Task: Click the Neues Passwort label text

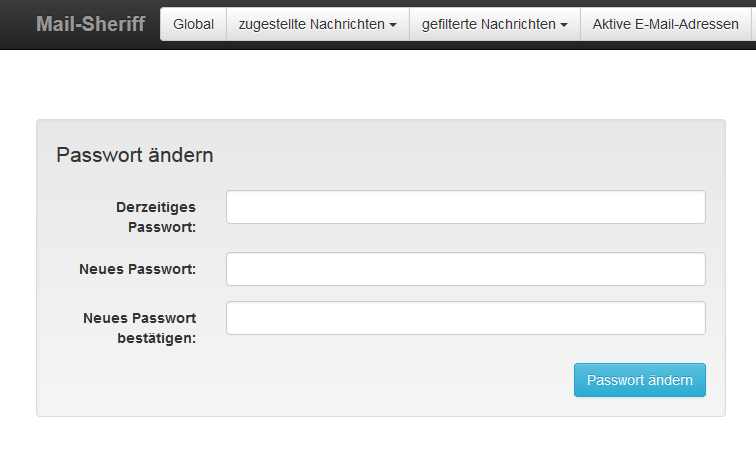Action: coord(137,269)
